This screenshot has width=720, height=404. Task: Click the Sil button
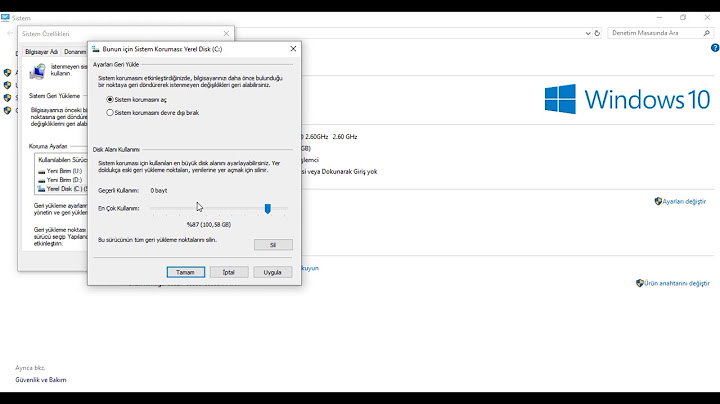pos(273,245)
